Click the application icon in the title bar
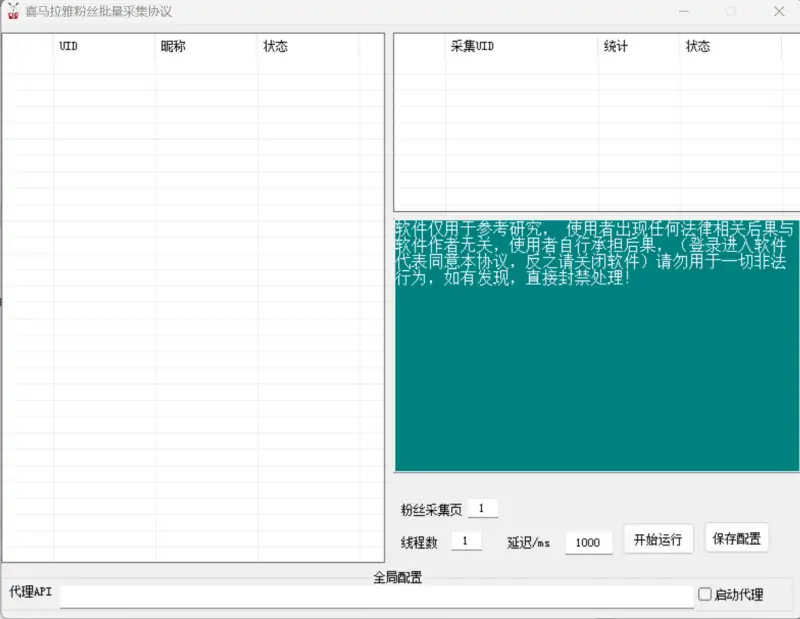This screenshot has width=800, height=619. pyautogui.click(x=14, y=12)
